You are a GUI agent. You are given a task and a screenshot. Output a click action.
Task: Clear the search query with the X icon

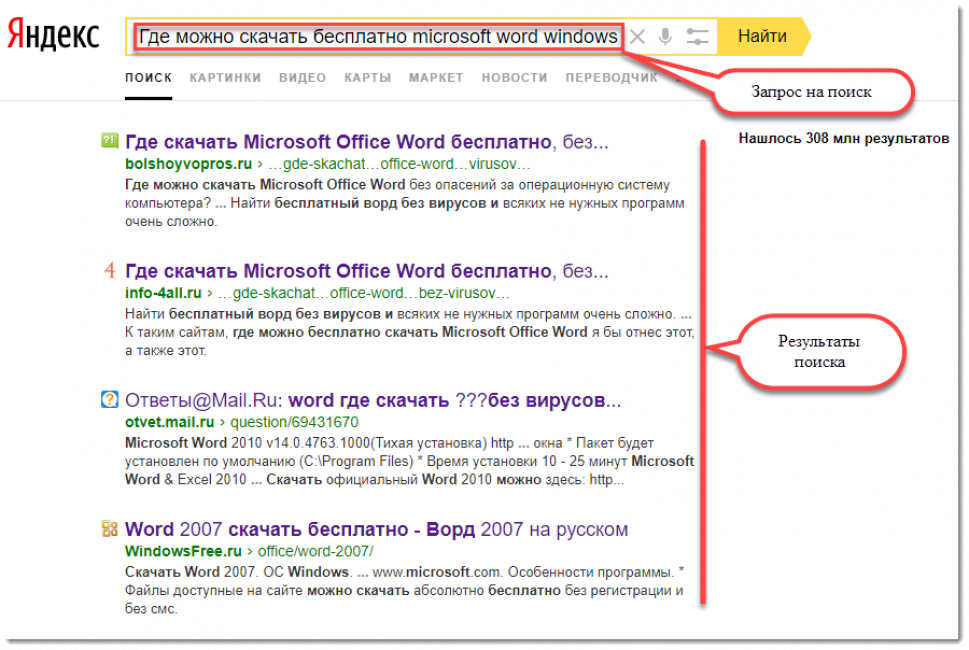point(637,37)
